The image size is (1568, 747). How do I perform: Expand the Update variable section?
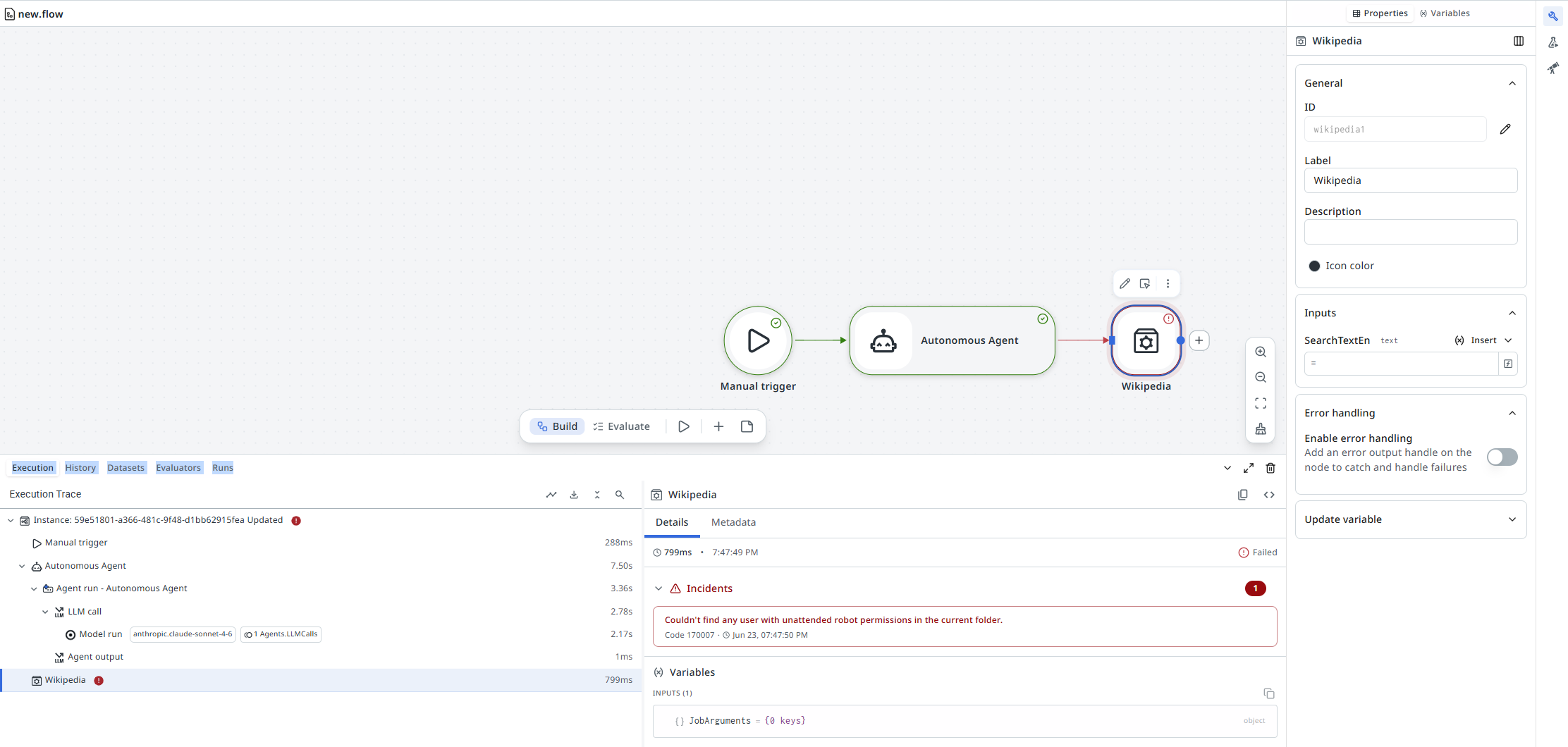point(1410,519)
